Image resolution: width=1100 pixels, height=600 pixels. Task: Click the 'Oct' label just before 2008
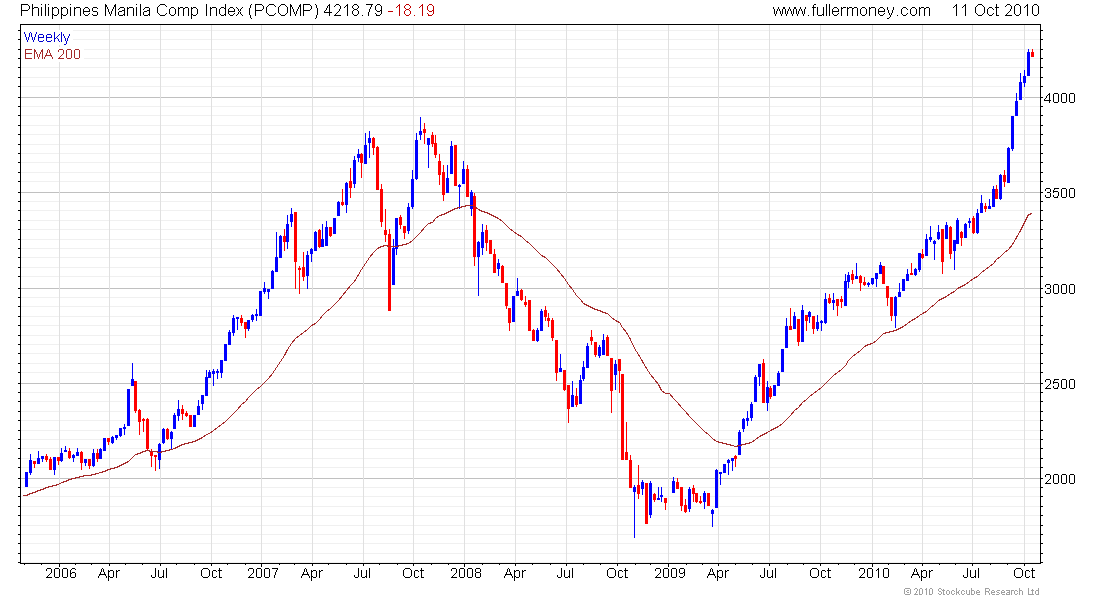pos(413,573)
